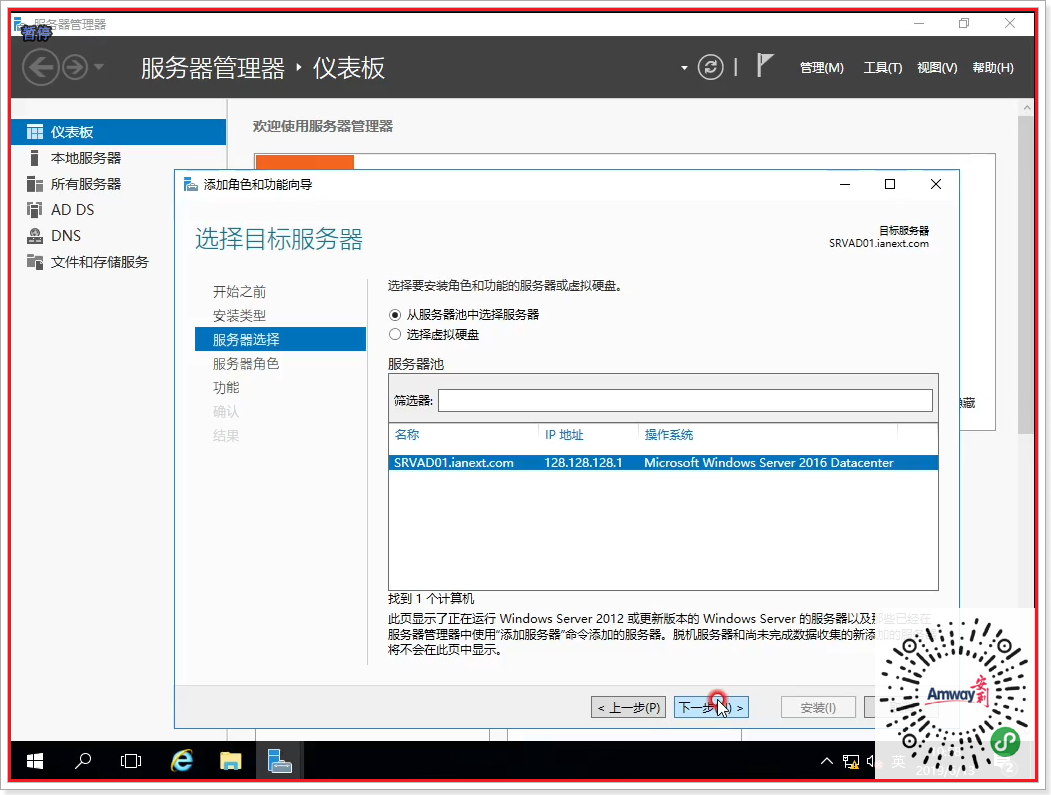Select 仪表板 in the left sidebar
The height and width of the screenshot is (795, 1051).
pyautogui.click(x=119, y=132)
